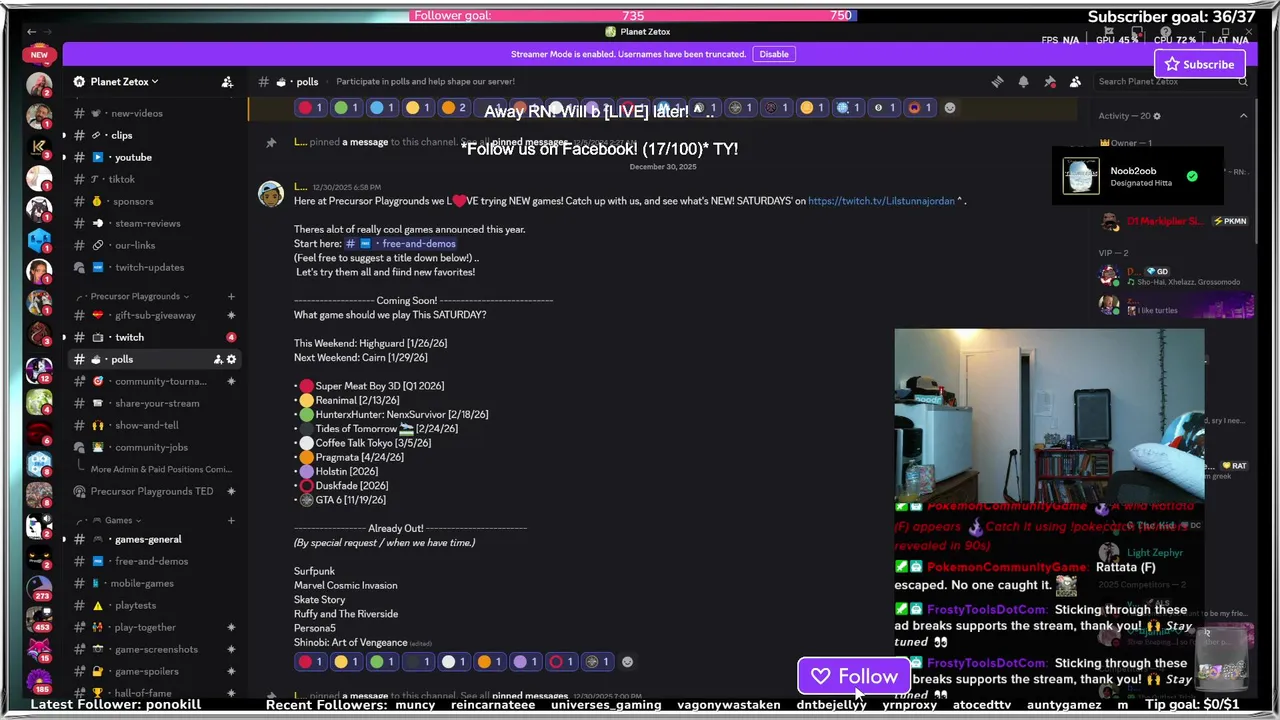Open the steam-reviews channel
1280x720 pixels.
pyautogui.click(x=150, y=223)
